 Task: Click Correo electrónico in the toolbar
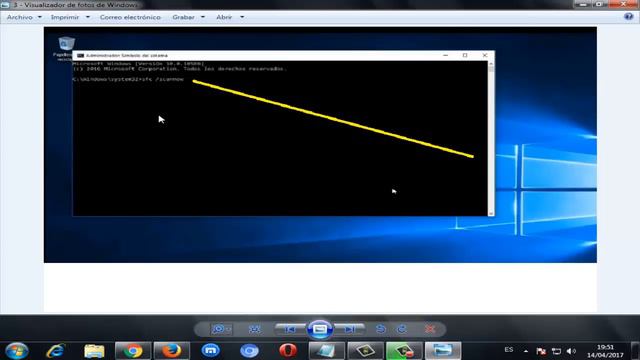pos(130,17)
